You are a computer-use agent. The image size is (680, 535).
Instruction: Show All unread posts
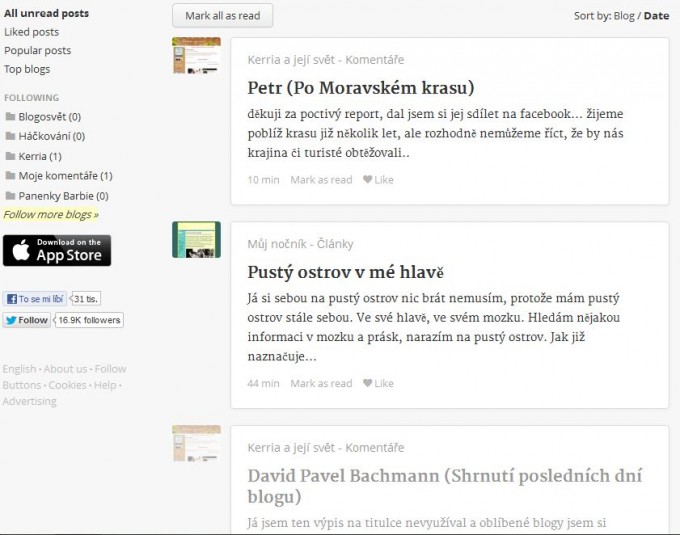pos(46,14)
